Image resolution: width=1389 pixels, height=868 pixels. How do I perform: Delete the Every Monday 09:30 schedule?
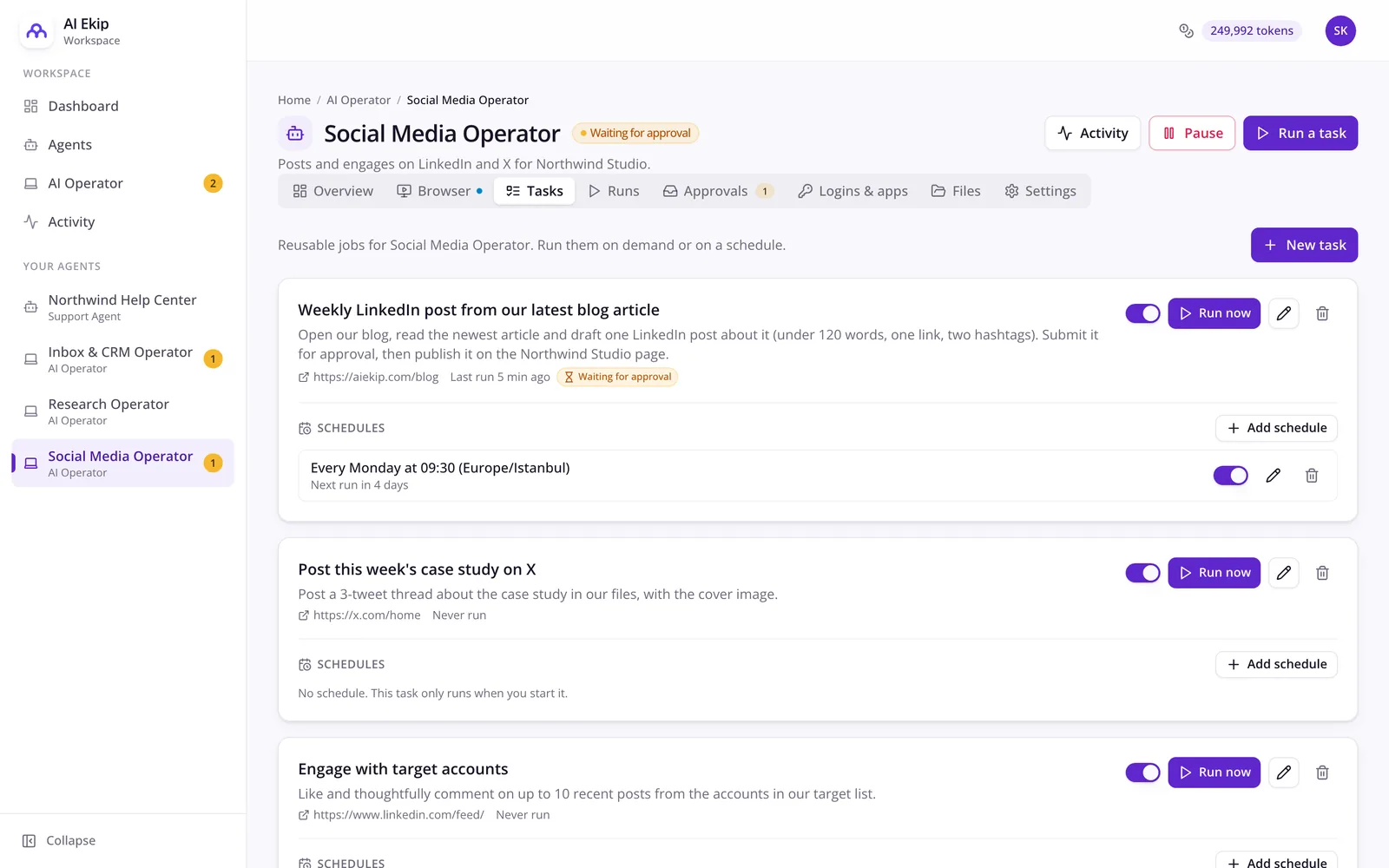(1312, 476)
